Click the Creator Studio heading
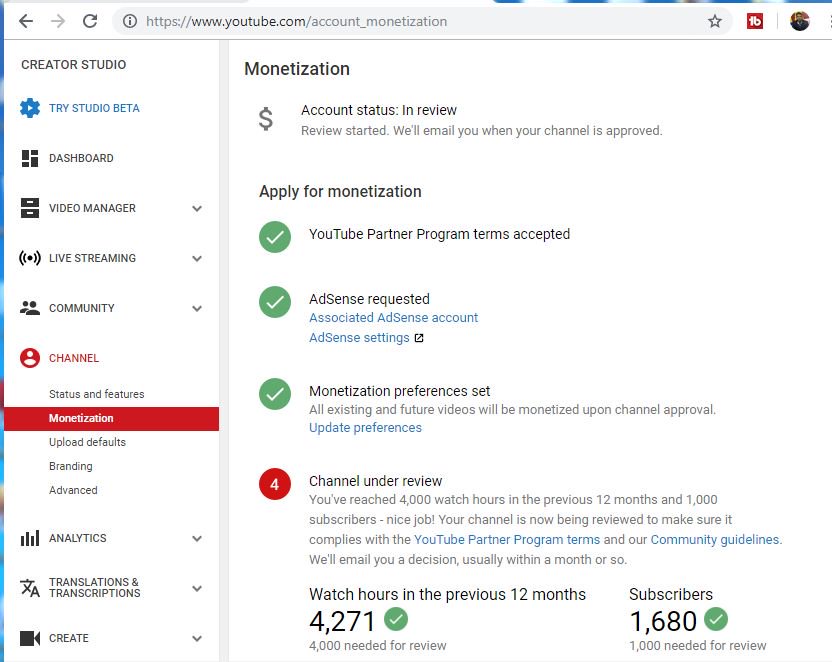Image resolution: width=832 pixels, height=662 pixels. (x=74, y=65)
